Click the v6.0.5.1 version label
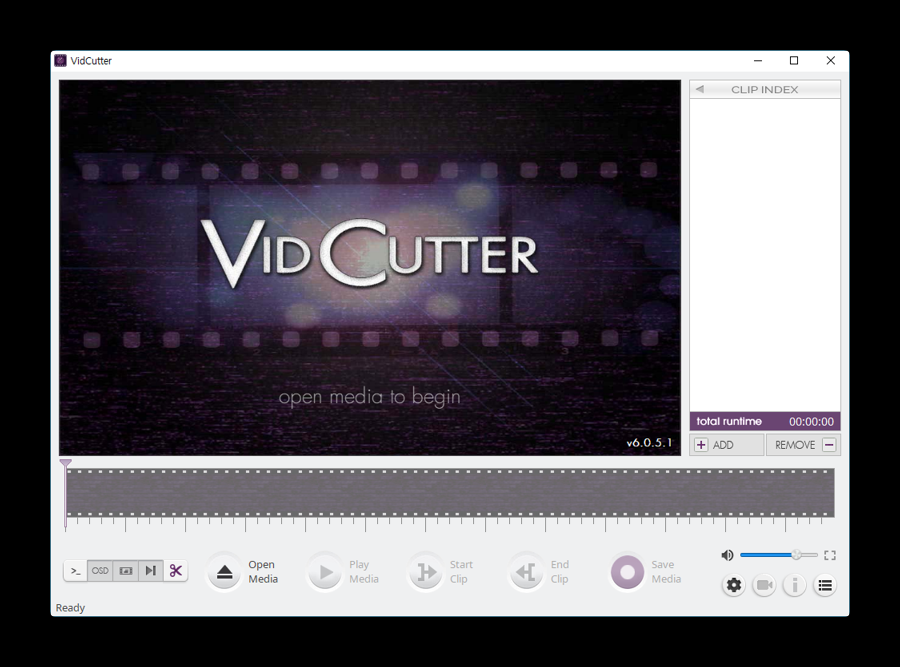 pyautogui.click(x=649, y=443)
